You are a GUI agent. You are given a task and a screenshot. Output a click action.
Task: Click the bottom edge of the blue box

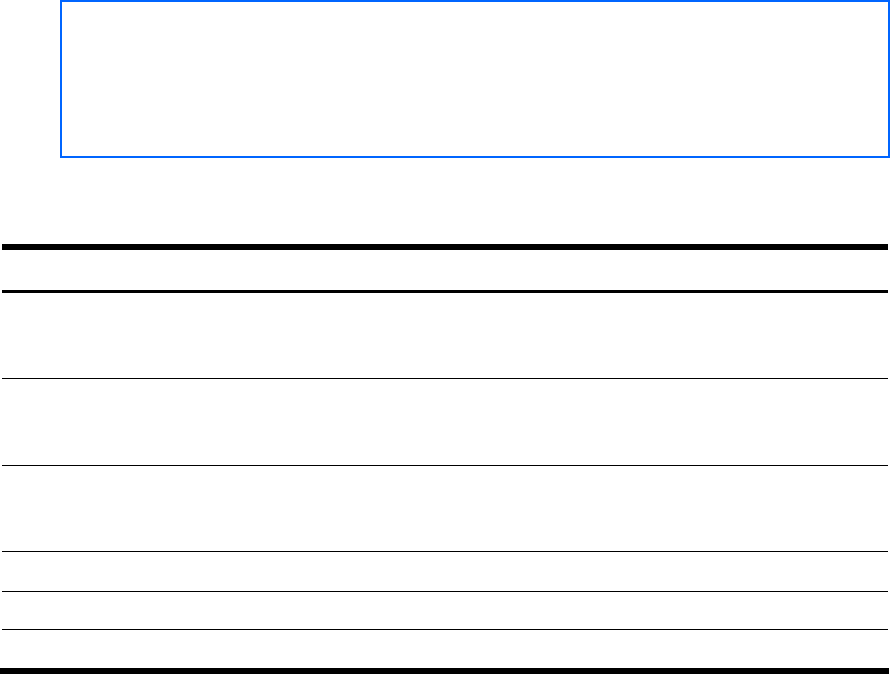coord(475,157)
